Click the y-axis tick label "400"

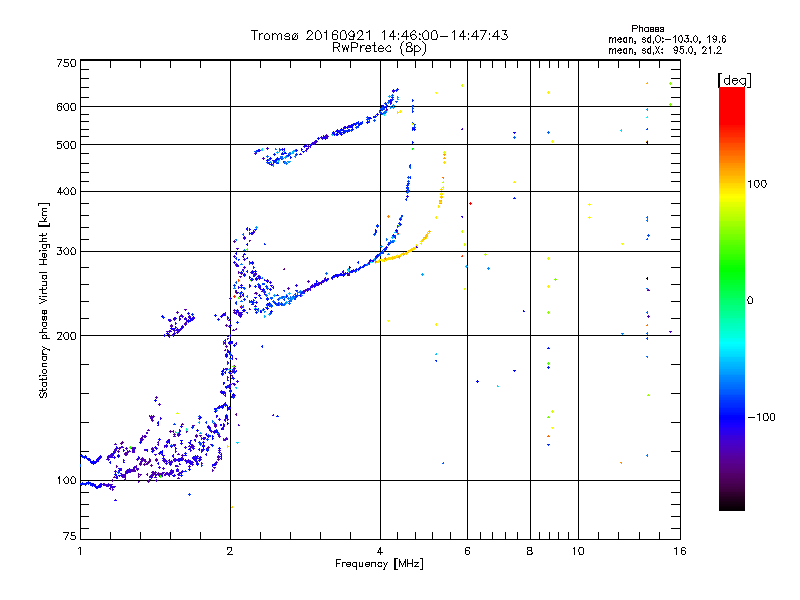point(66,192)
